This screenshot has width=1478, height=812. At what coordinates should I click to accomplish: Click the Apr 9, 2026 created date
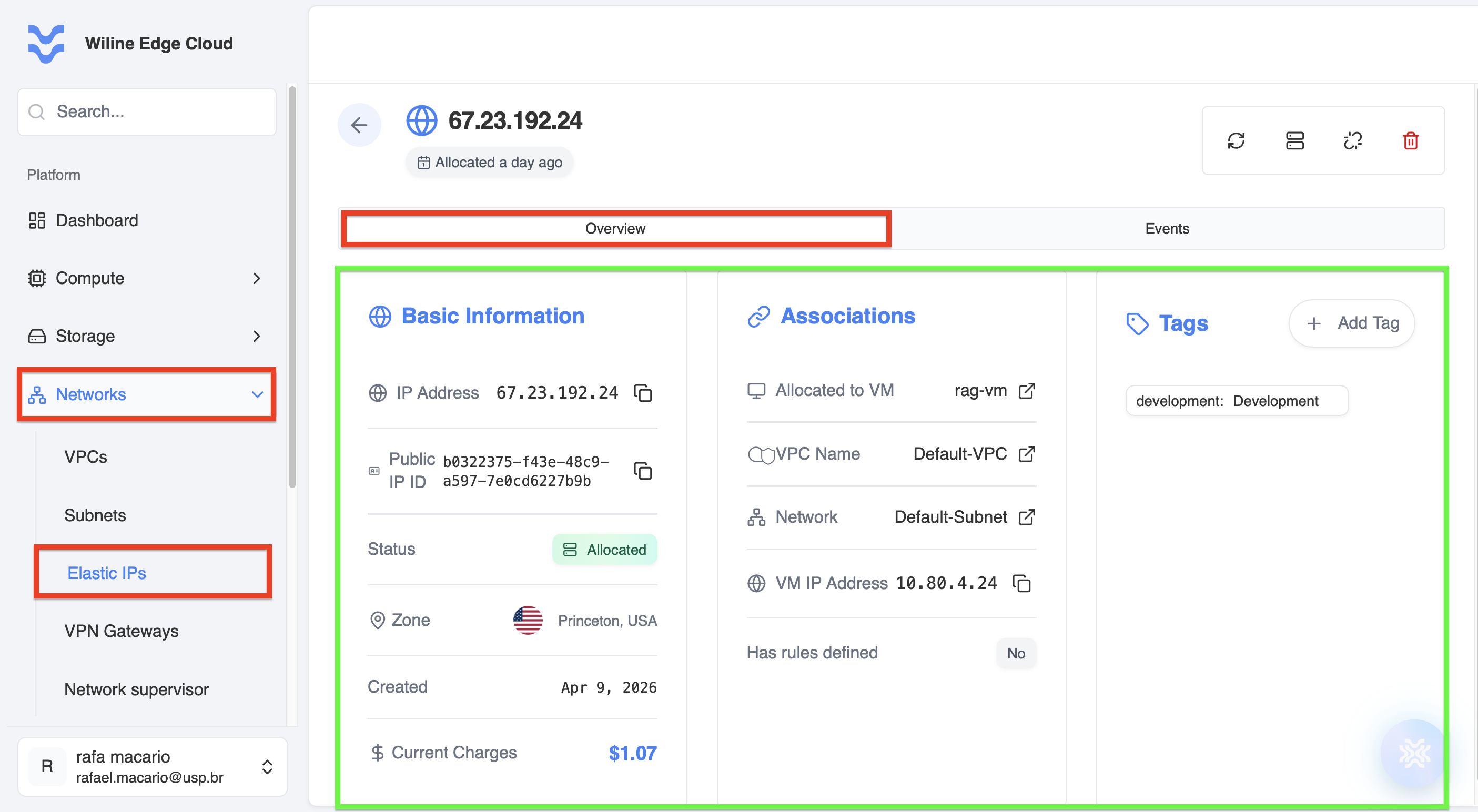609,687
